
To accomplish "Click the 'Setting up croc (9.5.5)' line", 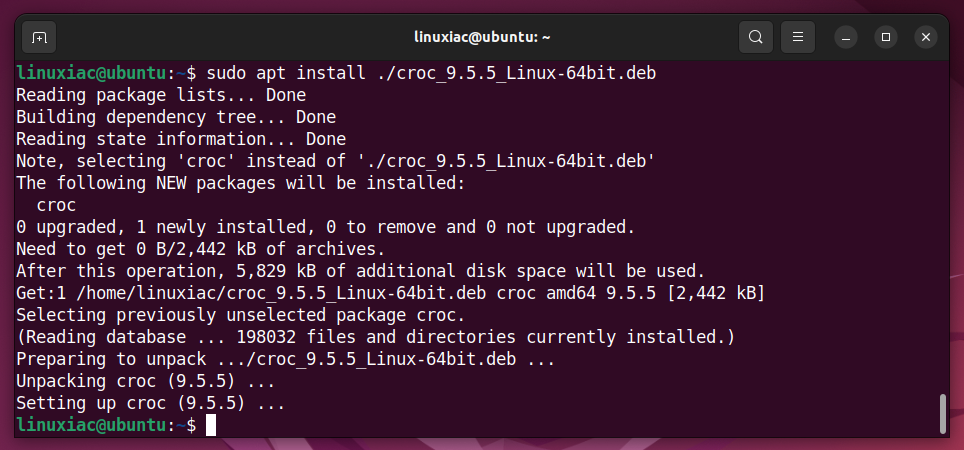I will 151,403.
